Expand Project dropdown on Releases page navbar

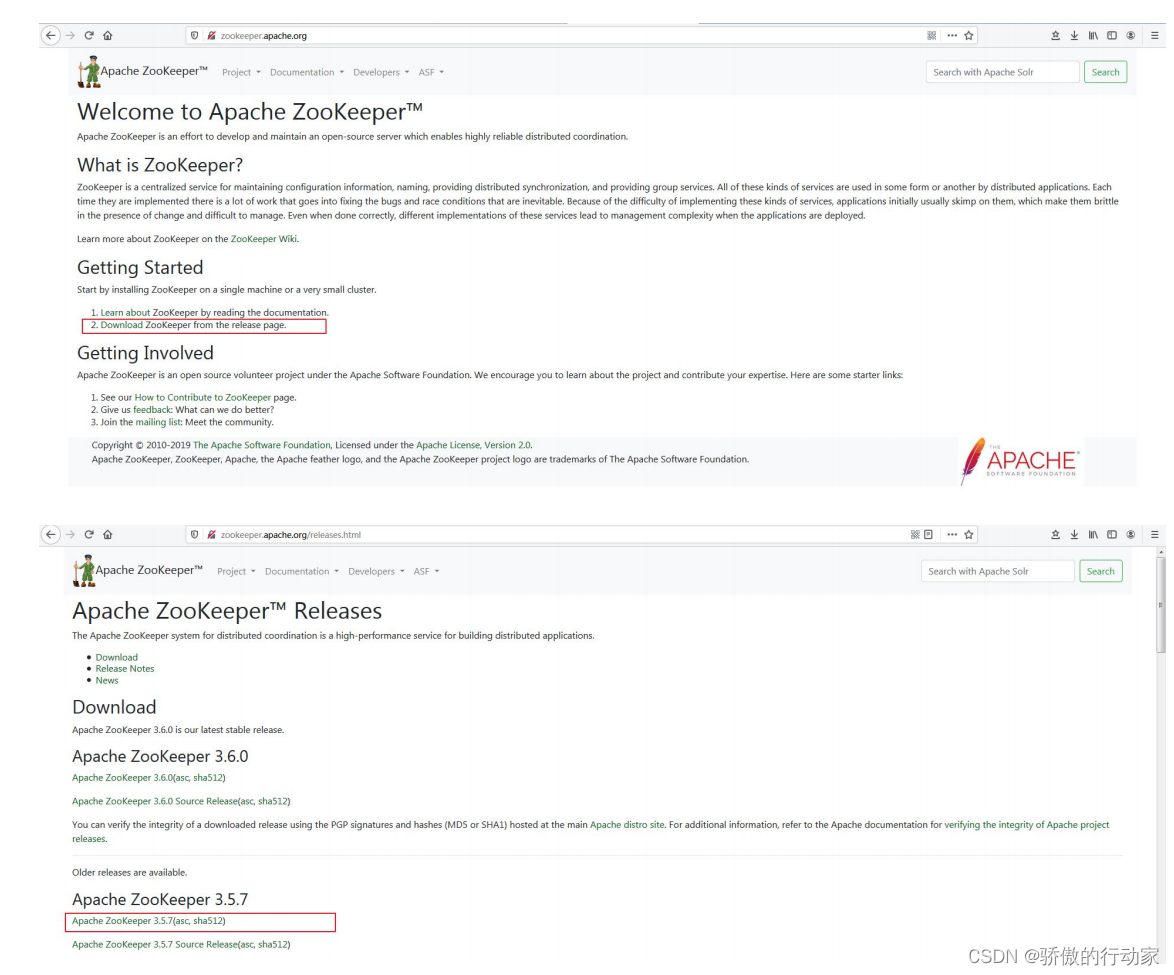tap(236, 571)
